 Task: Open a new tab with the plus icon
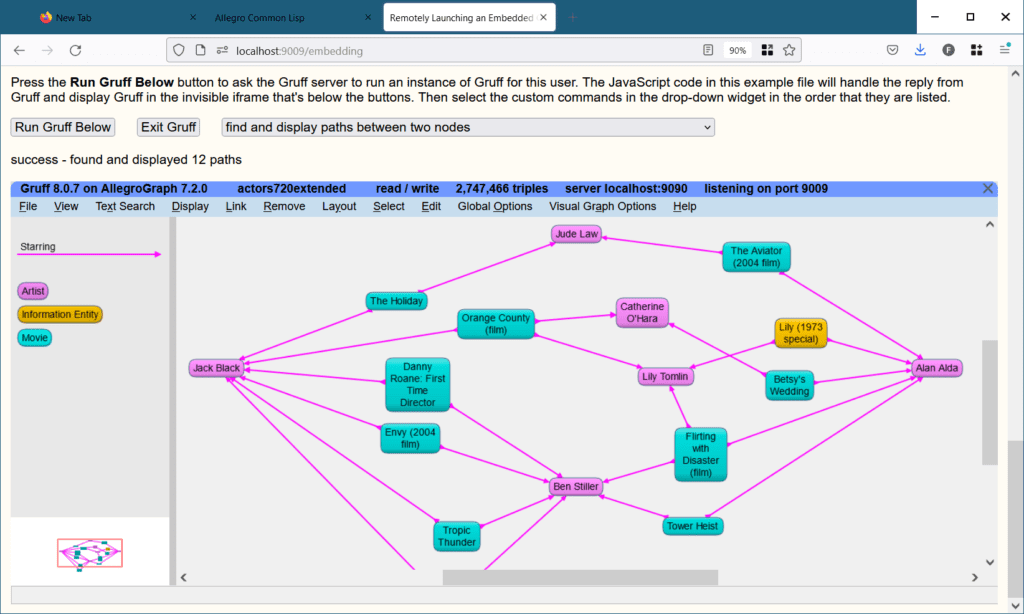point(571,17)
